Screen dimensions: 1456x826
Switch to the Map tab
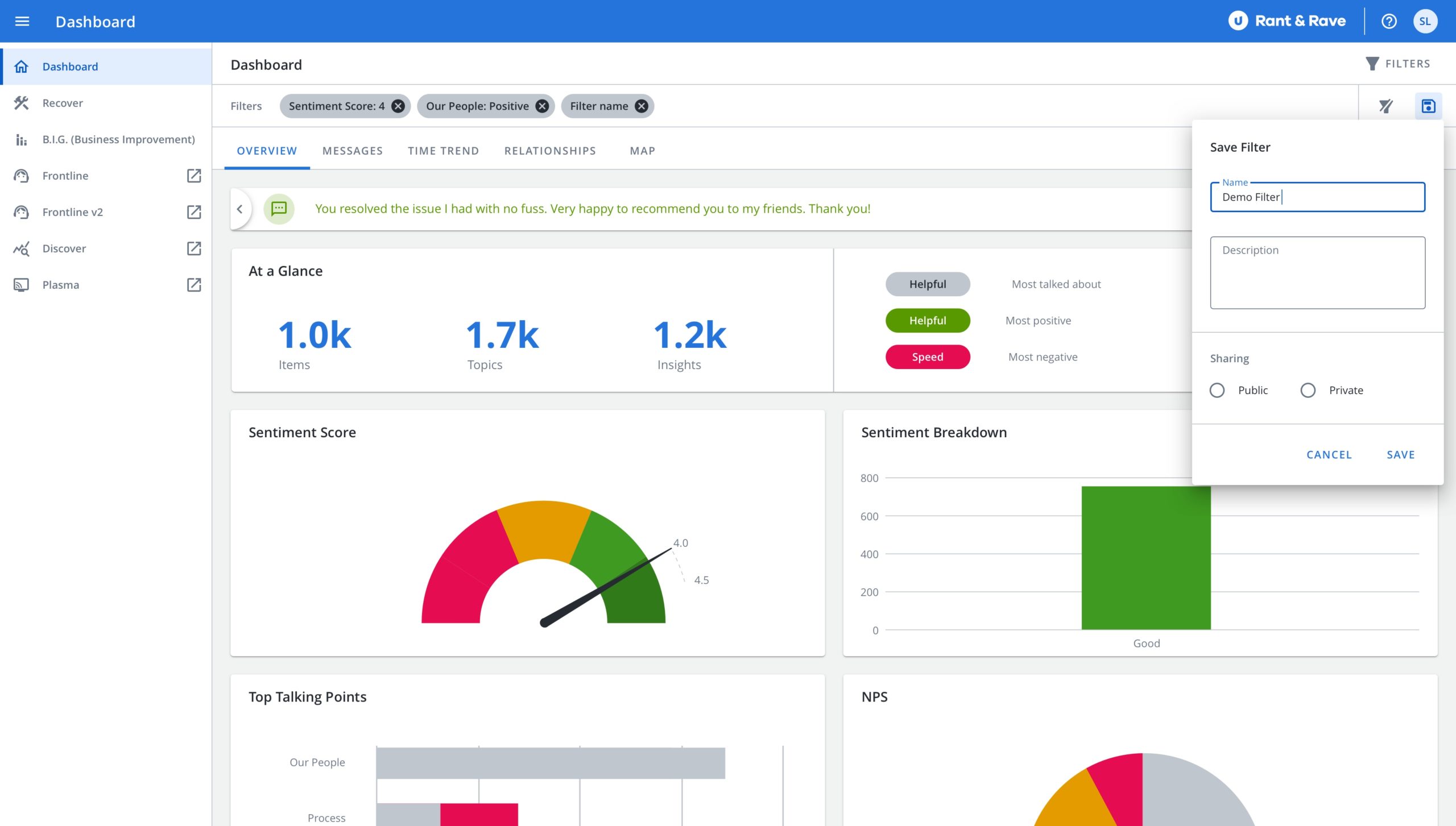(643, 151)
